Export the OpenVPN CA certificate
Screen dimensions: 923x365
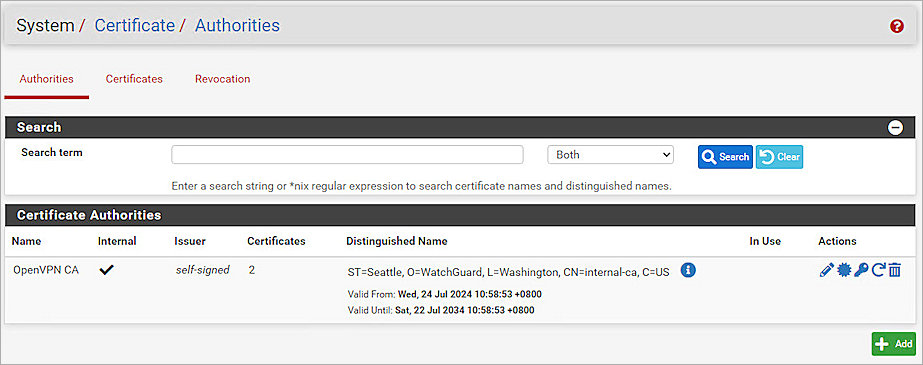(x=844, y=270)
